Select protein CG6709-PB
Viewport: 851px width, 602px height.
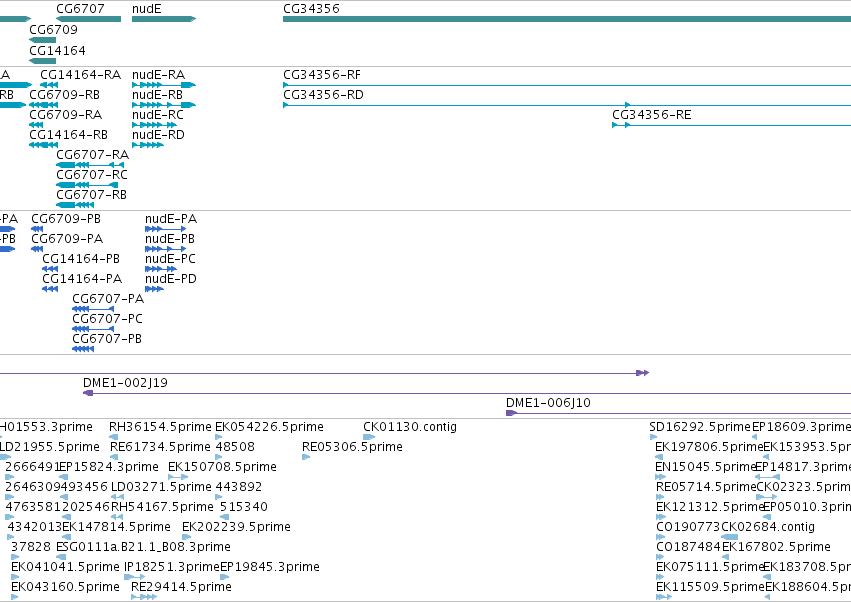(x=37, y=229)
